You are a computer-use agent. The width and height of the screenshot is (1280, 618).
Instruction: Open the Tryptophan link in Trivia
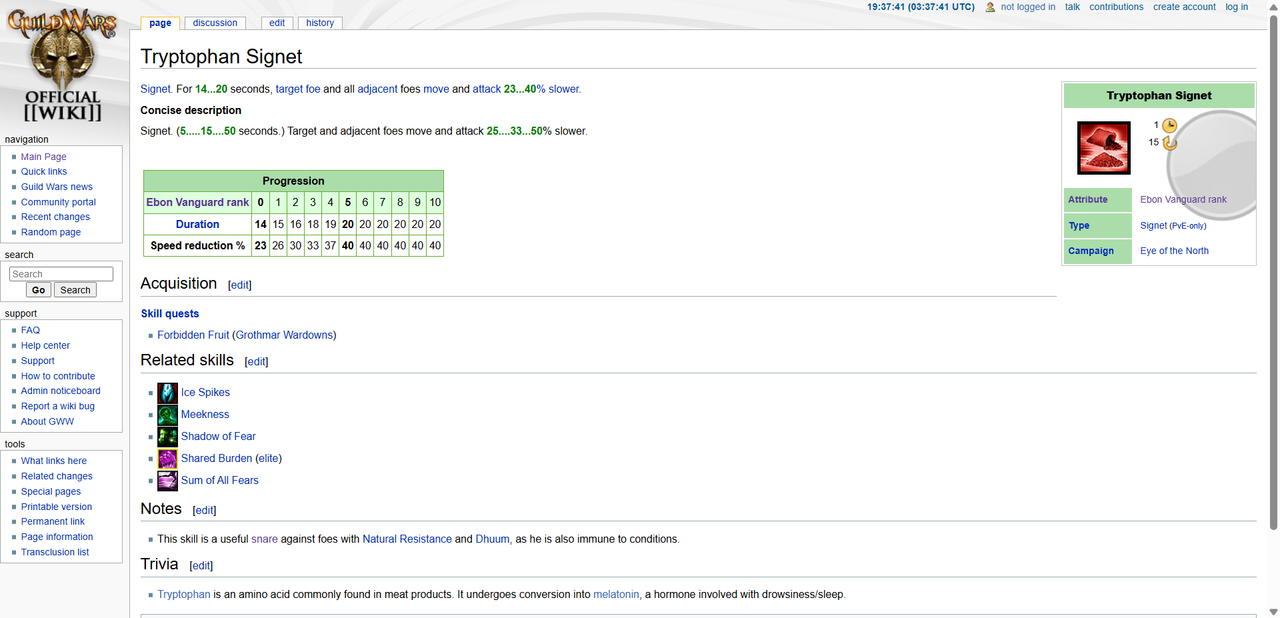coord(184,595)
